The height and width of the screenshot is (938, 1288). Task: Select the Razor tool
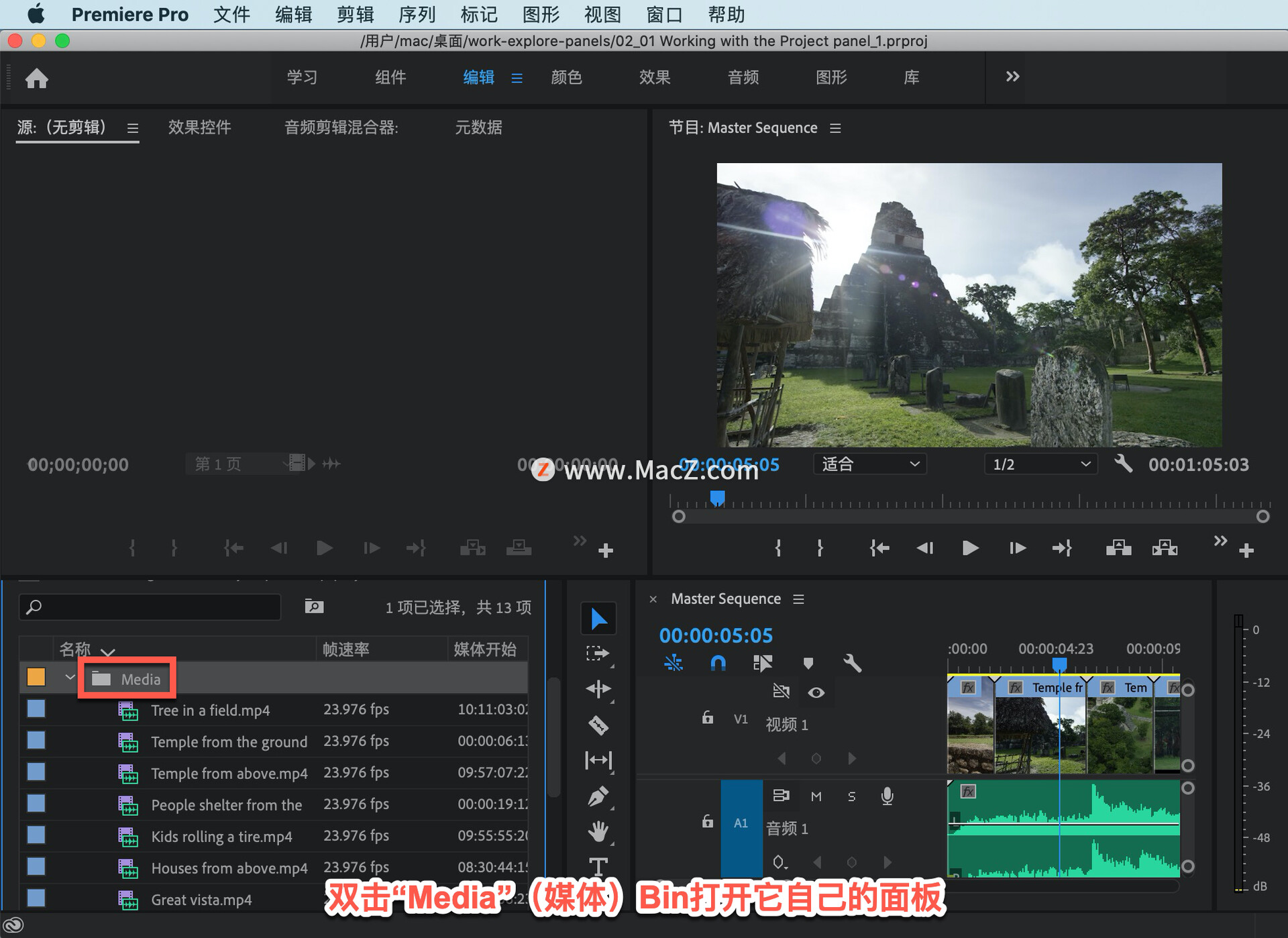pos(598,725)
